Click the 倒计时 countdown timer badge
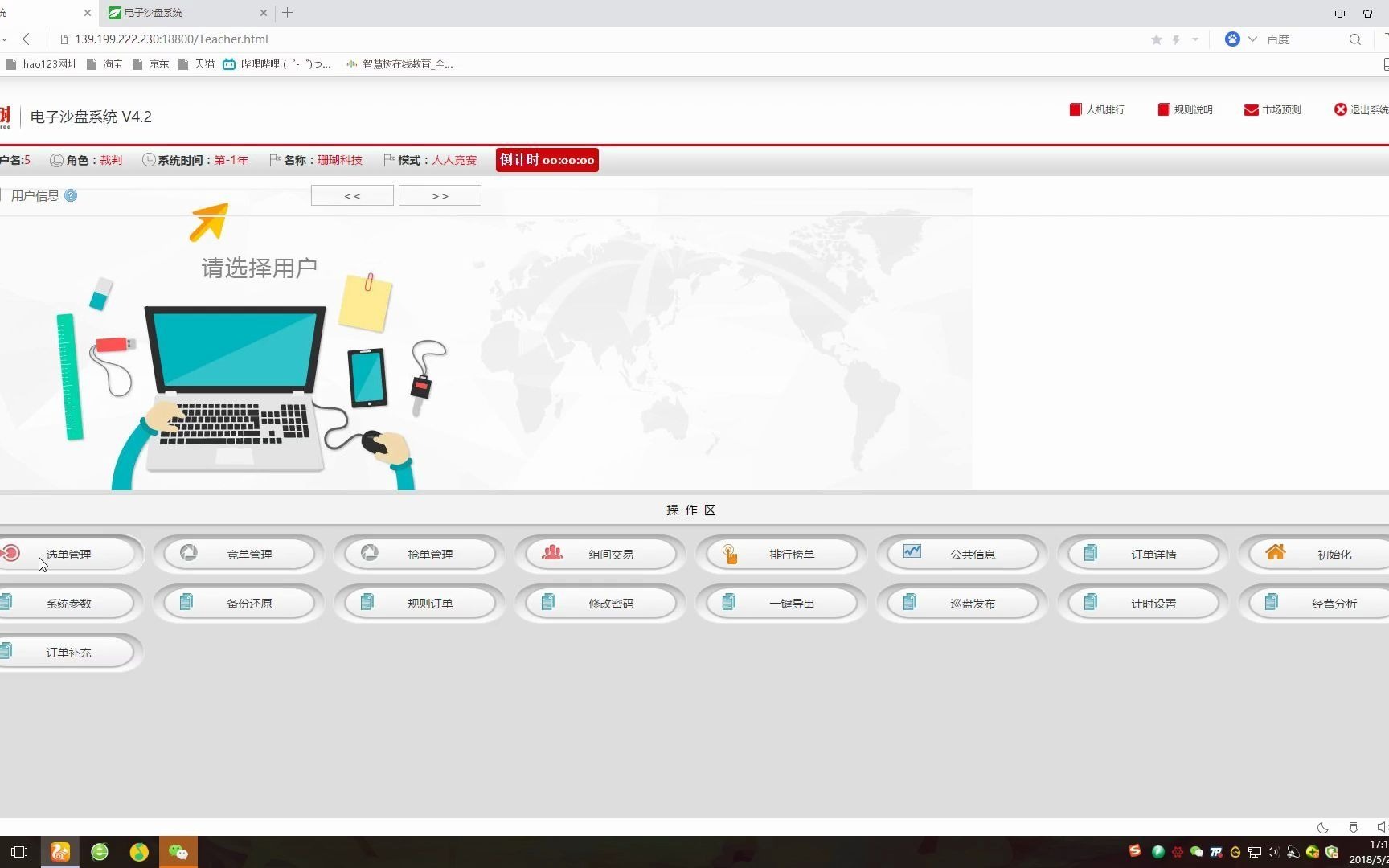 tap(547, 160)
